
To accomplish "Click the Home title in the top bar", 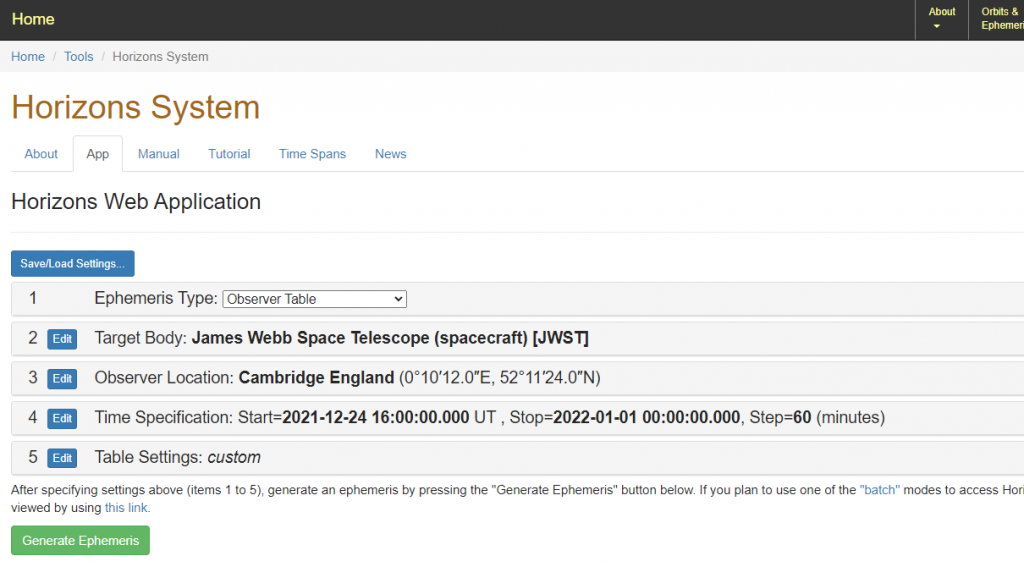I will point(33,19).
